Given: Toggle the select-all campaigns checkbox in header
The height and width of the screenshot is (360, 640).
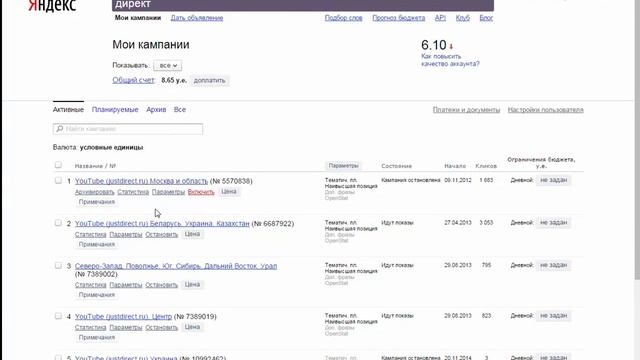Looking at the screenshot, I should coord(58,164).
